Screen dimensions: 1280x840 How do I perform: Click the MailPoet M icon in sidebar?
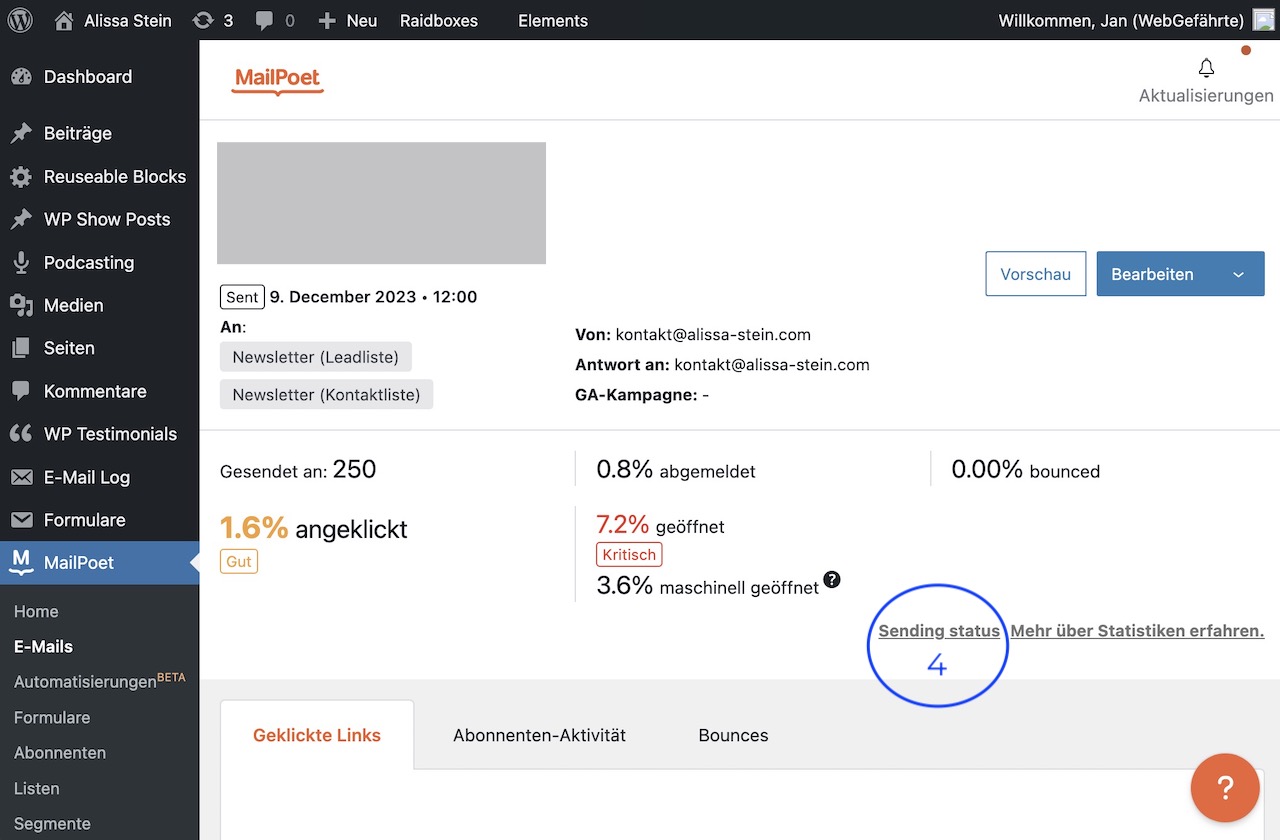(21, 563)
